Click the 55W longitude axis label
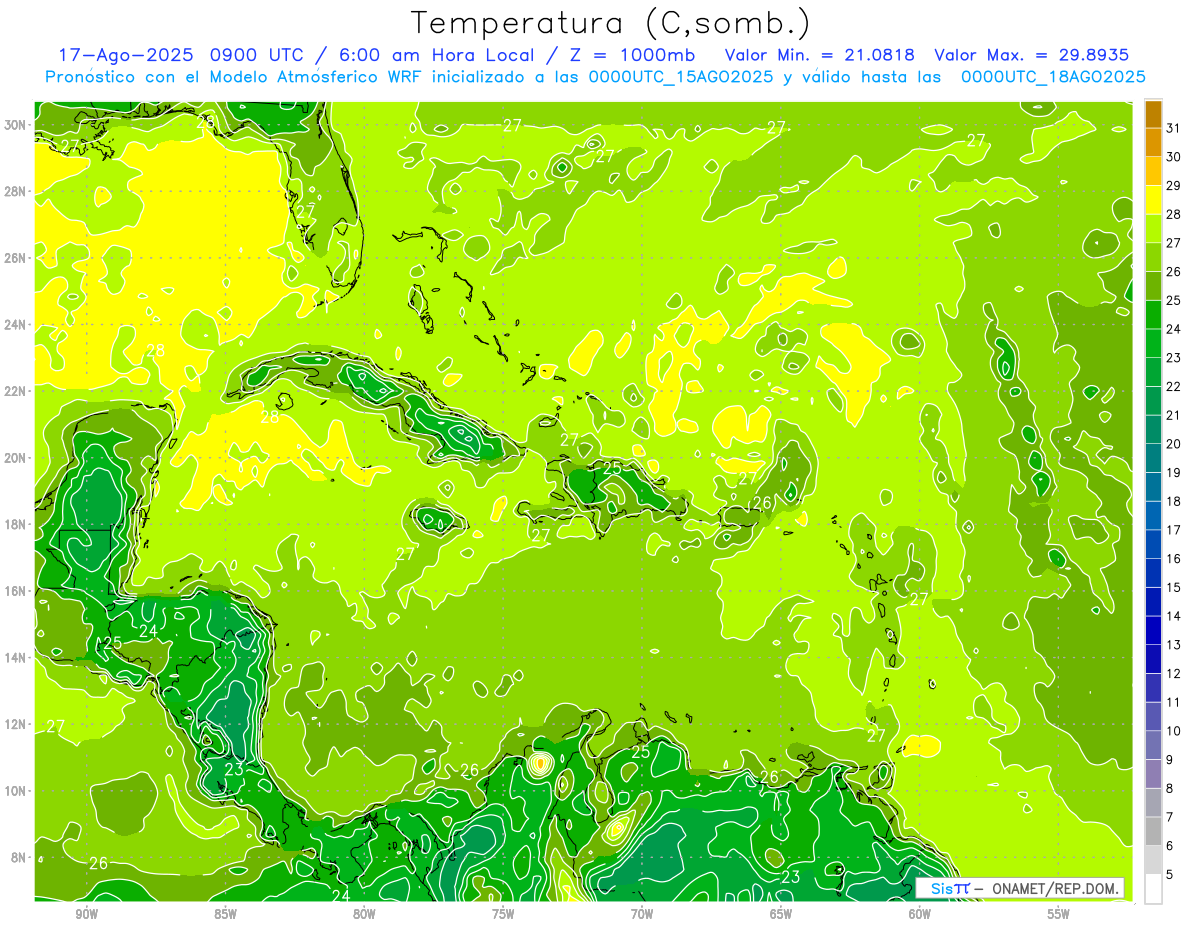Image resolution: width=1200 pixels, height=927 pixels. 1059,915
